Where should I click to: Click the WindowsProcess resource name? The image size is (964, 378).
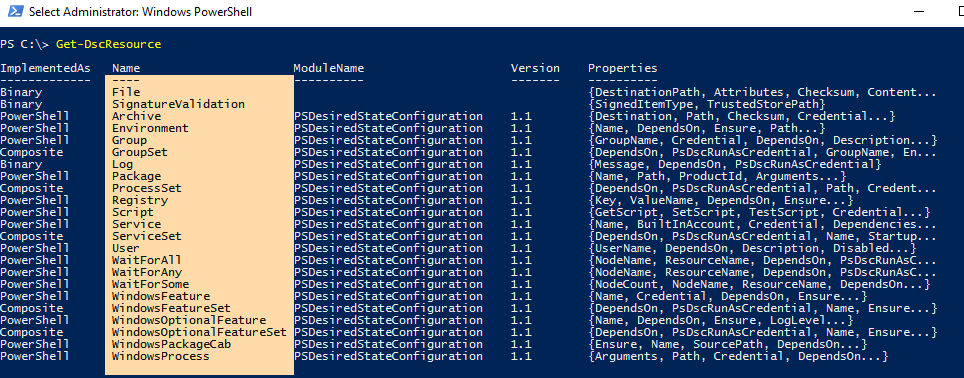pos(160,356)
